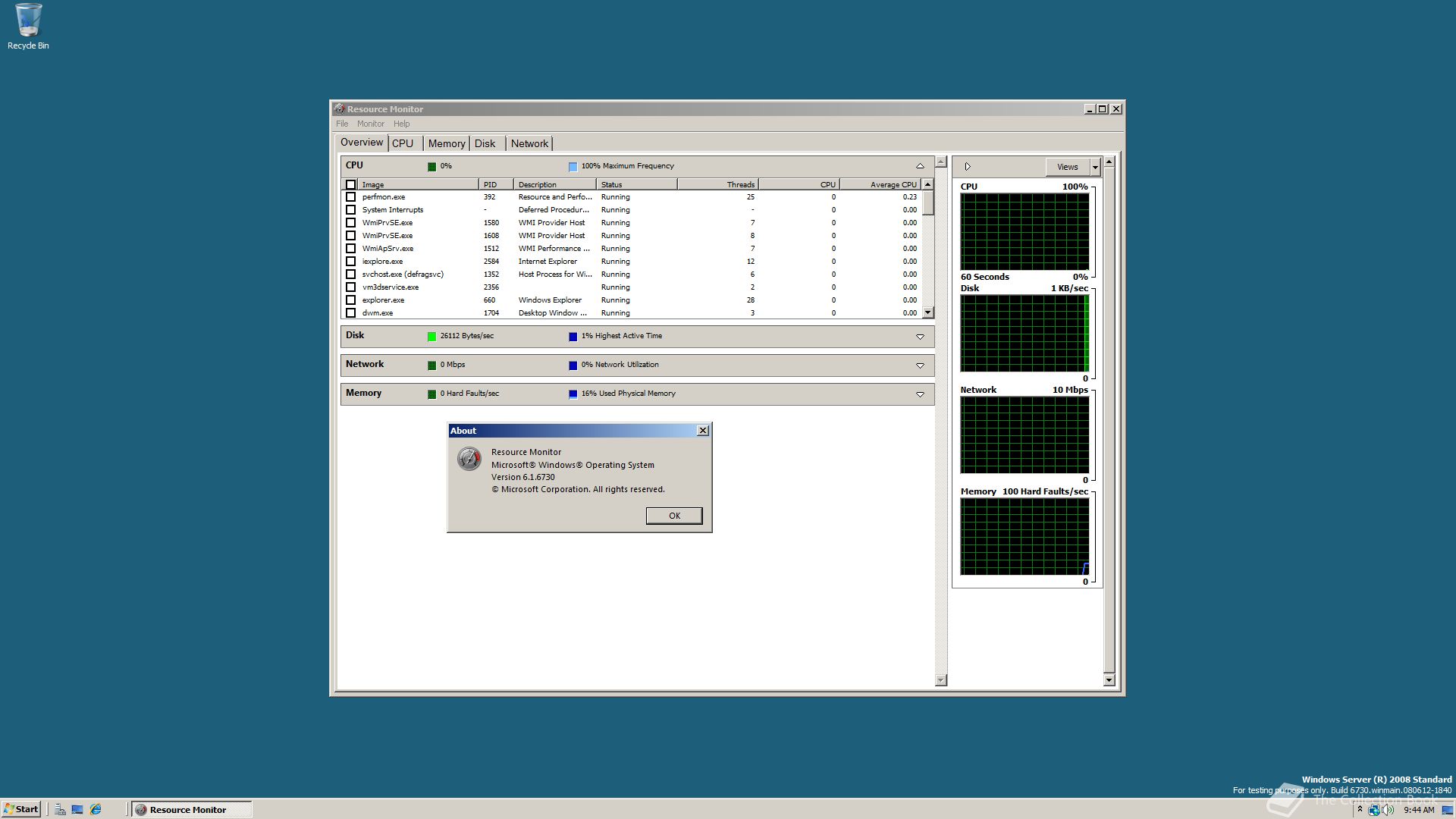The height and width of the screenshot is (819, 1456).
Task: Click blue Used Physical Memory swatch
Action: pyautogui.click(x=573, y=394)
